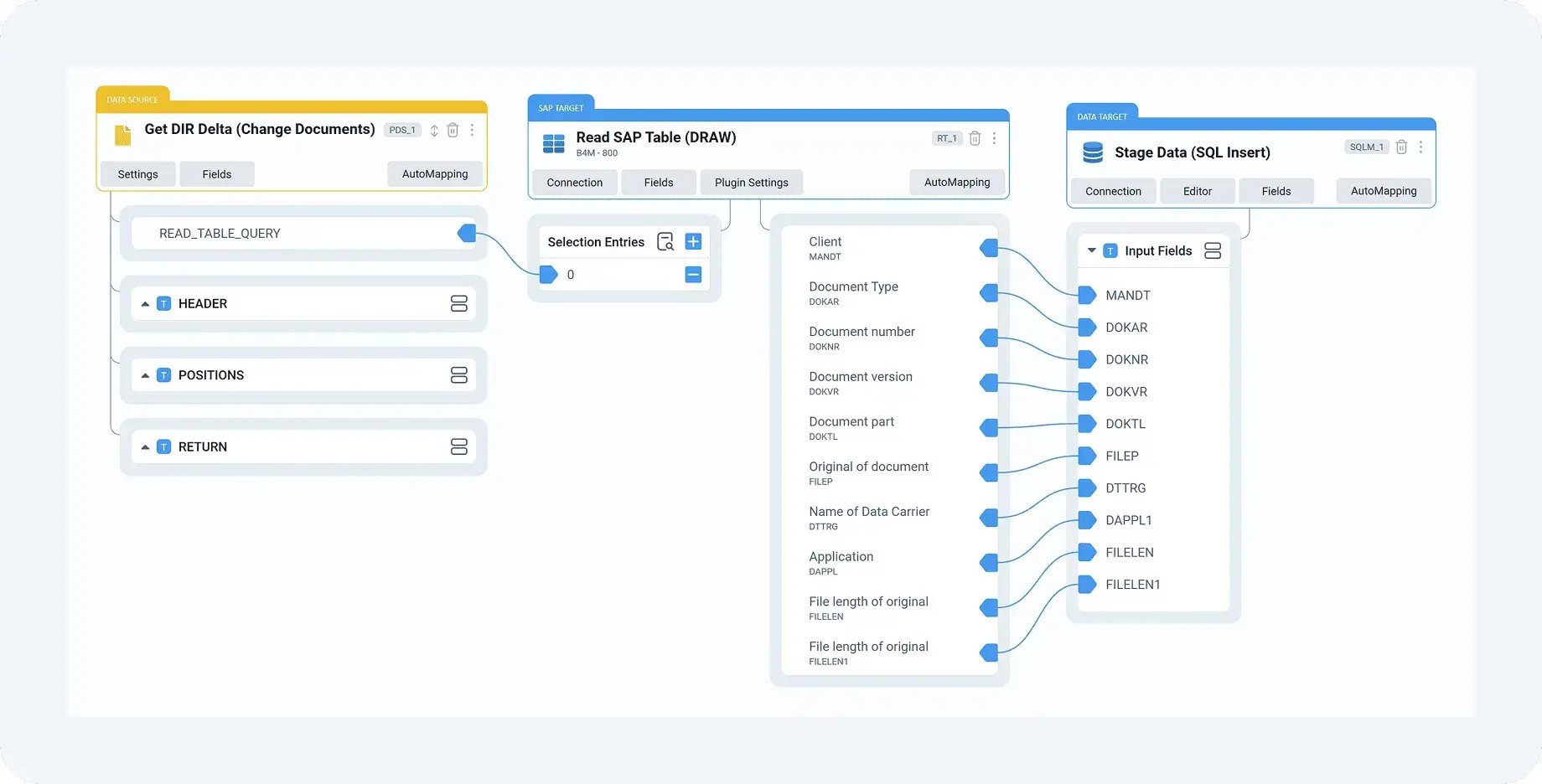The image size is (1542, 784).
Task: Click the READ_TABLE_QUERY output connector
Action: click(x=467, y=234)
